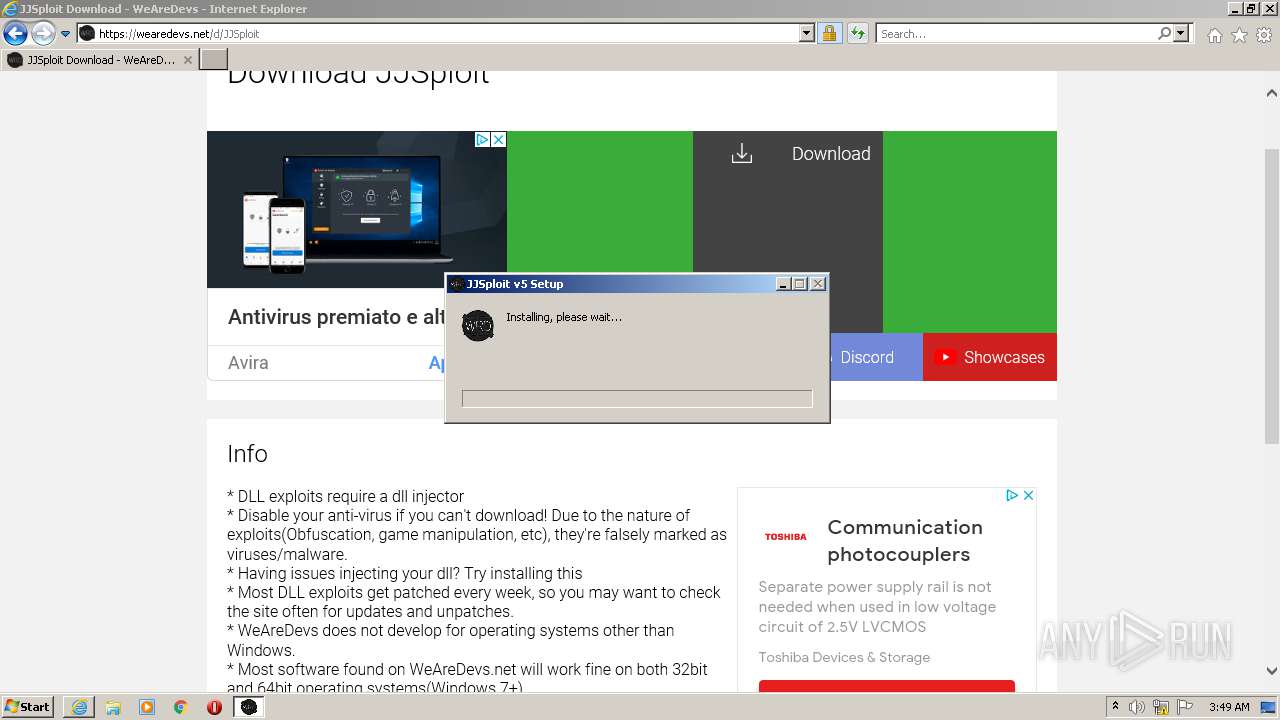Click the download arrow icon
This screenshot has width=1280, height=720.
pyautogui.click(x=741, y=153)
